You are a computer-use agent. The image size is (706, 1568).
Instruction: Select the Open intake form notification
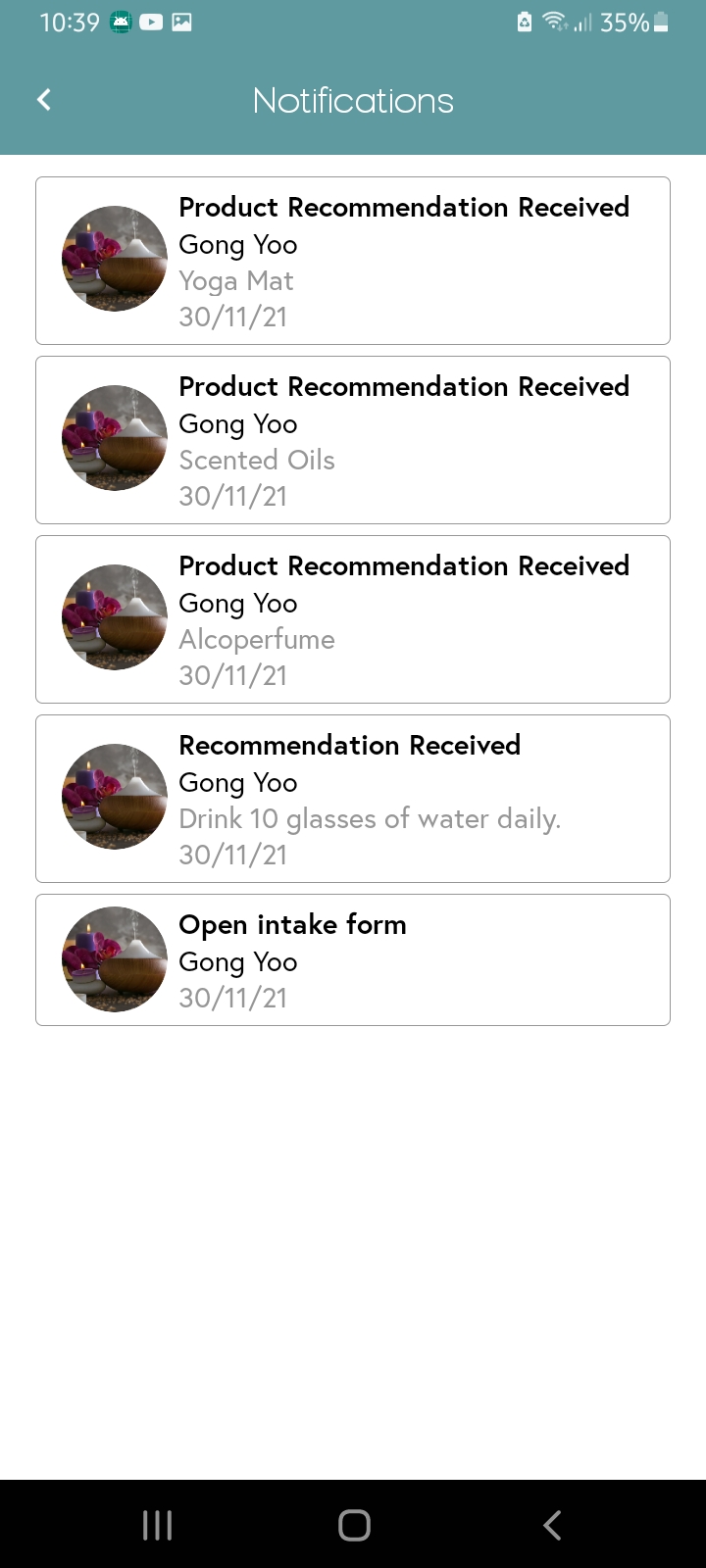tap(404, 960)
